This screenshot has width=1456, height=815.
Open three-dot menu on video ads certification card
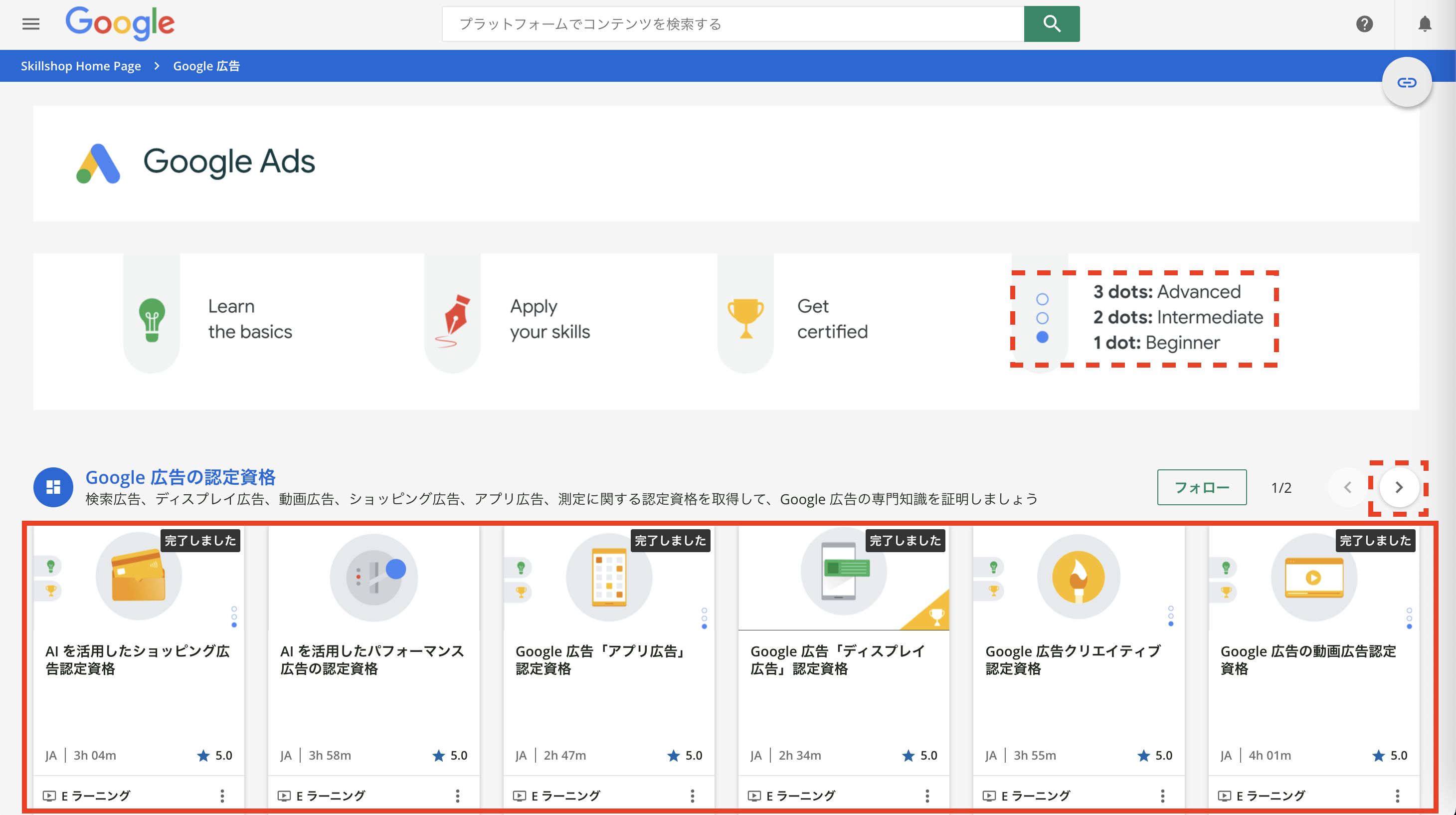pos(1397,796)
